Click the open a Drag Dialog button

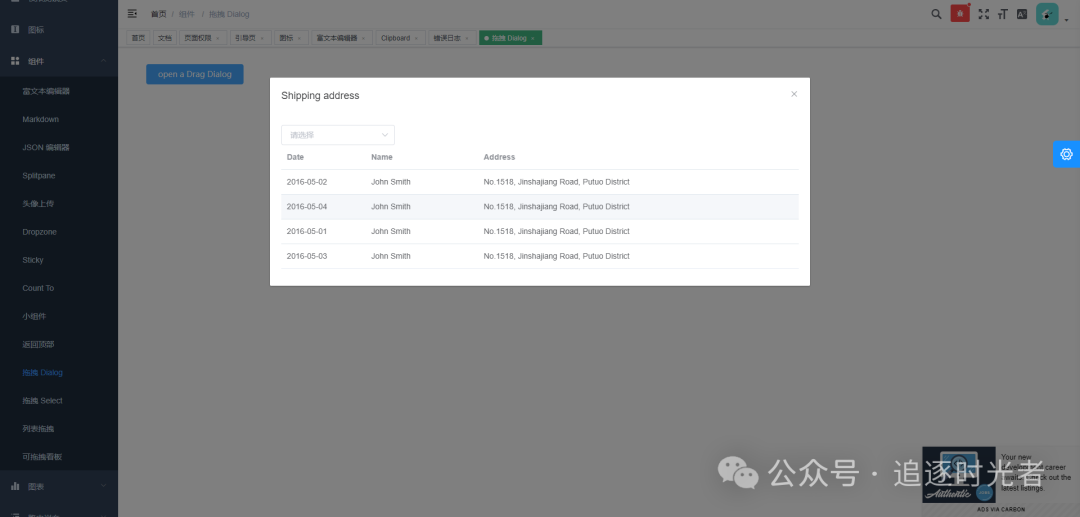pos(194,74)
